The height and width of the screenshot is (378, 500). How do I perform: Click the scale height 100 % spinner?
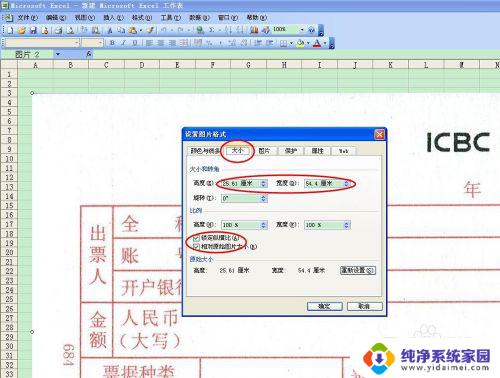click(x=263, y=225)
